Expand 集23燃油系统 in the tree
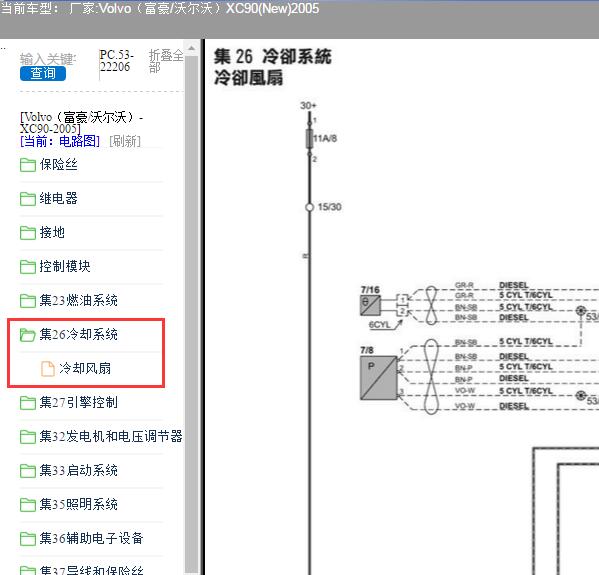The height and width of the screenshot is (575, 599). 79,300
